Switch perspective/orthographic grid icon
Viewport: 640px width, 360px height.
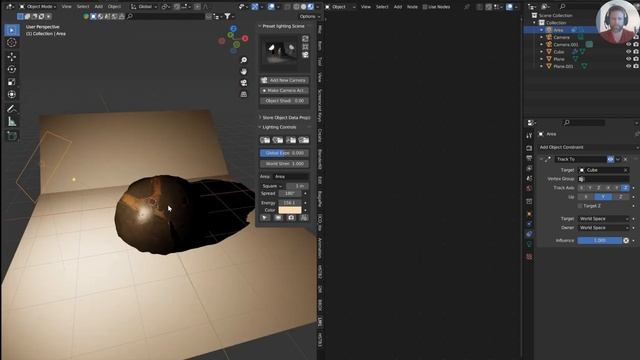(x=244, y=94)
